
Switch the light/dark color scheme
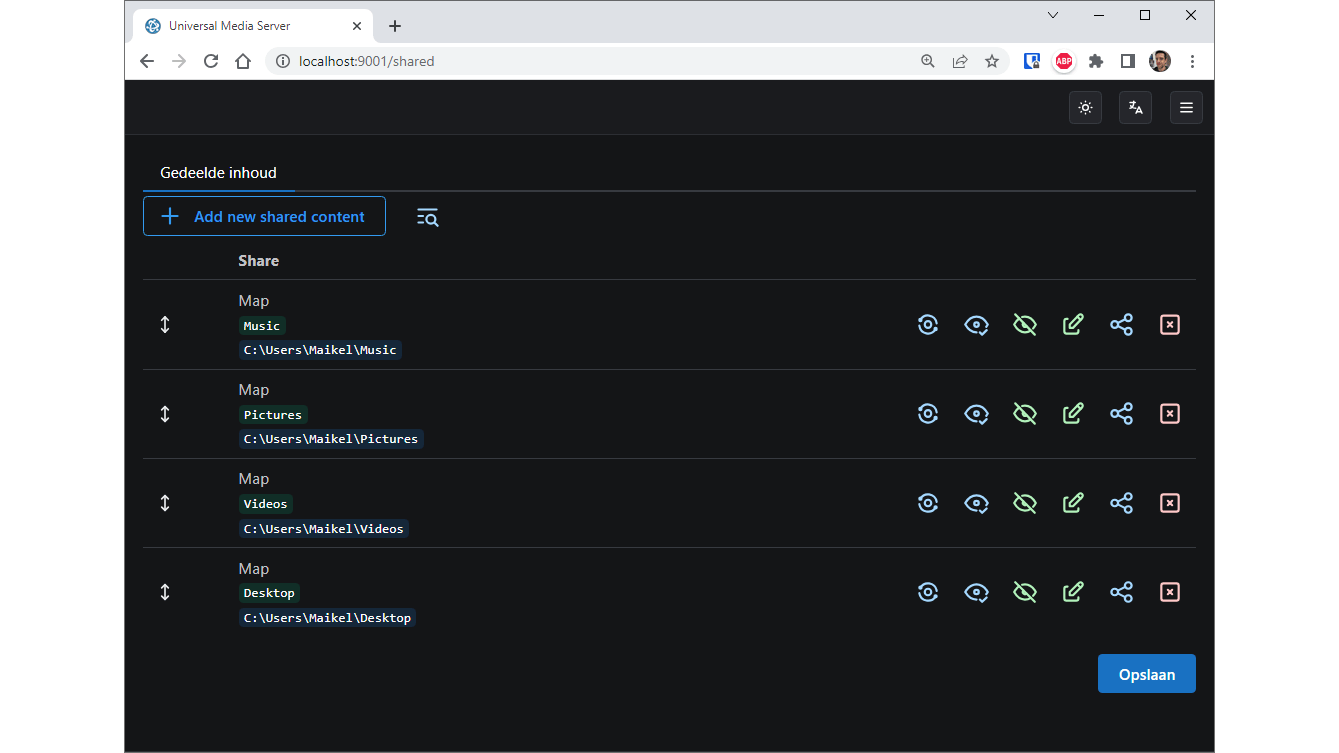tap(1085, 108)
